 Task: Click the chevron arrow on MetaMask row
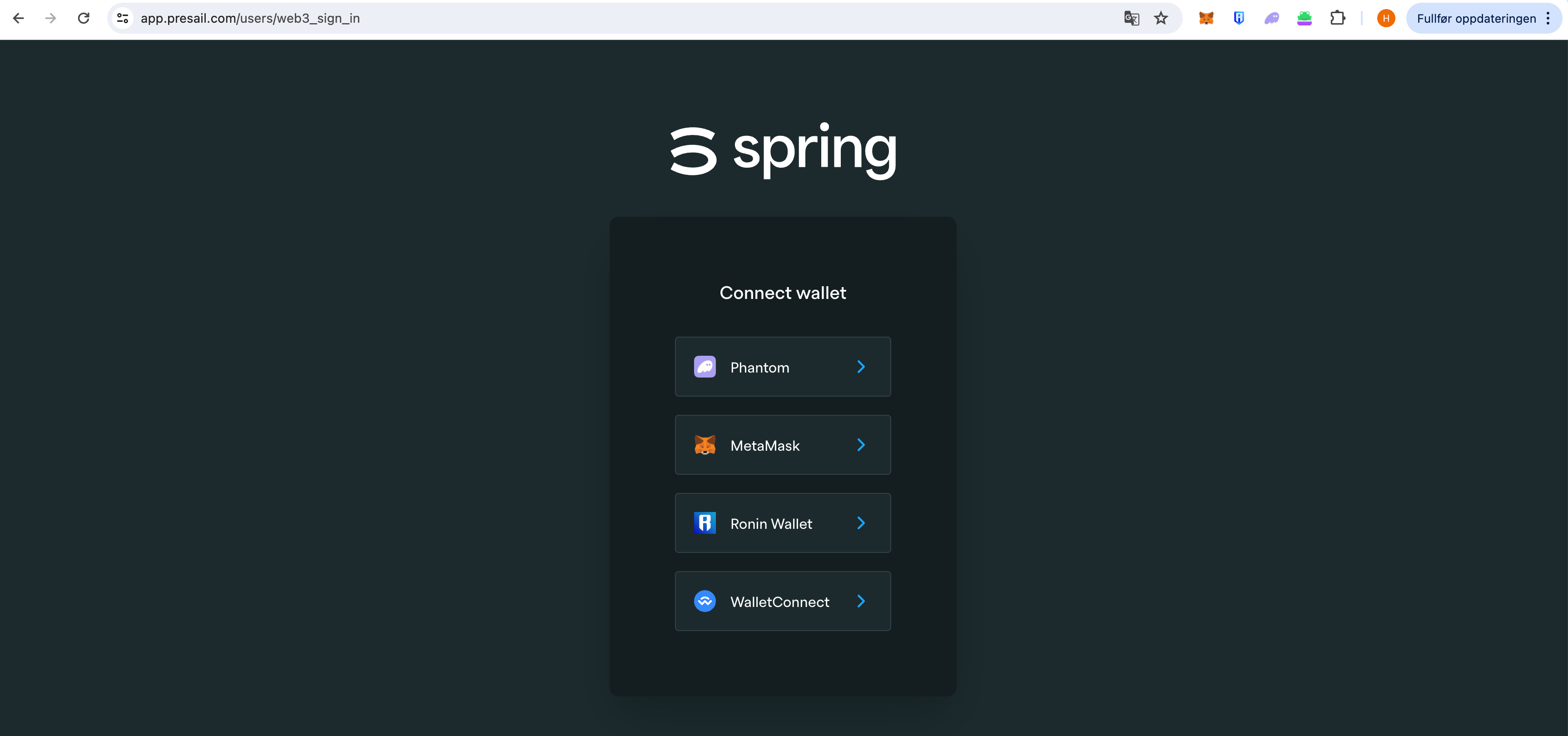pos(861,445)
